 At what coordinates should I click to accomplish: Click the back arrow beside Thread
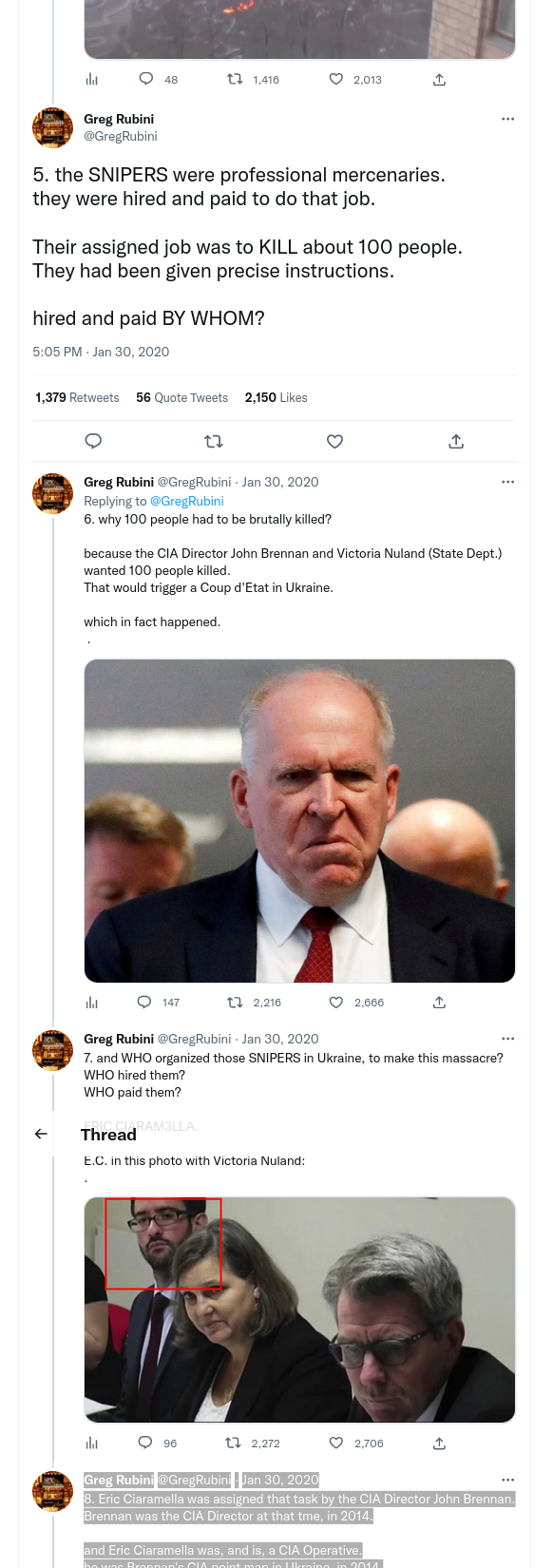[x=41, y=1134]
